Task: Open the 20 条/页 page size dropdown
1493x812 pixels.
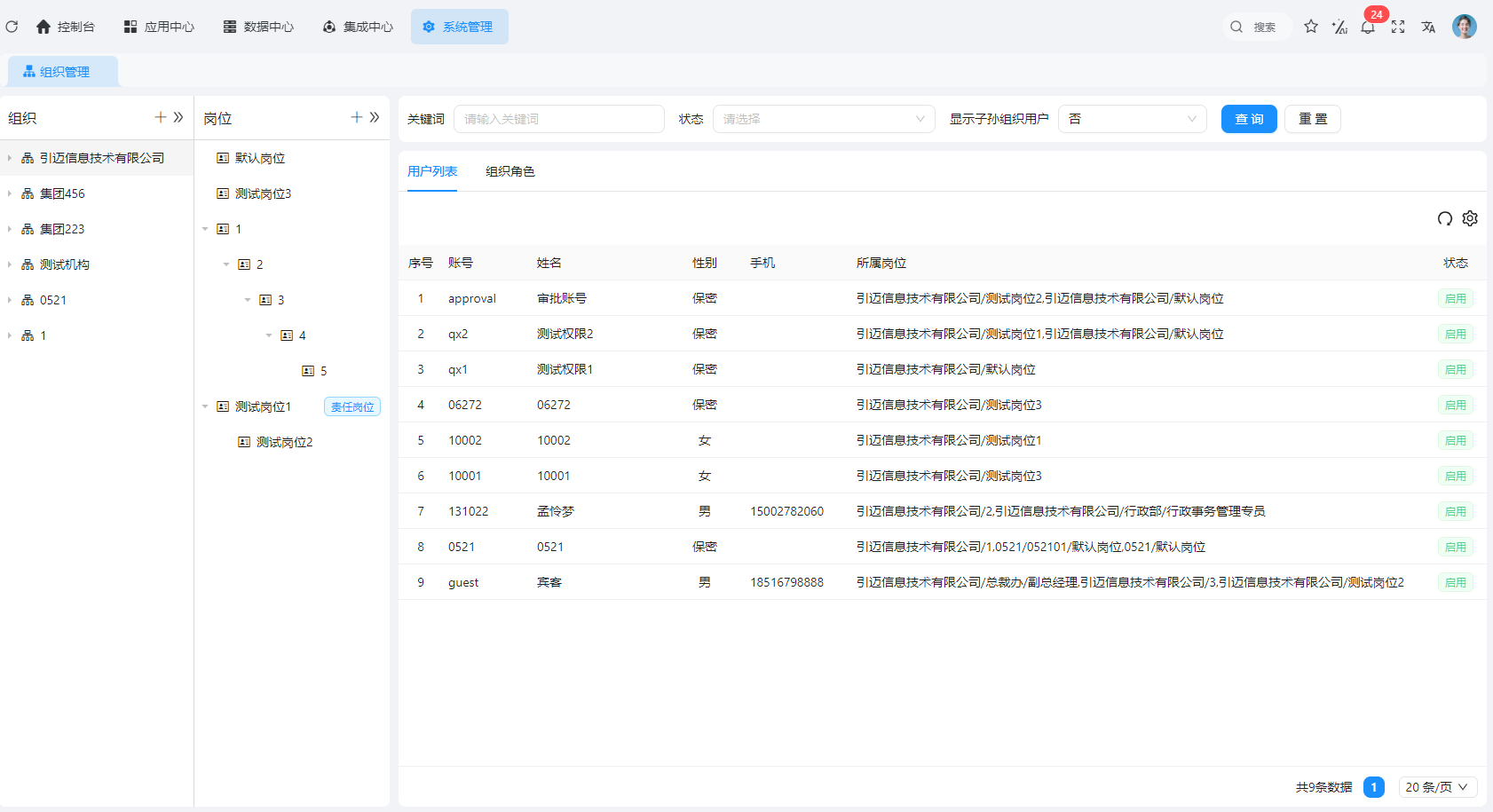Action: click(x=1437, y=787)
